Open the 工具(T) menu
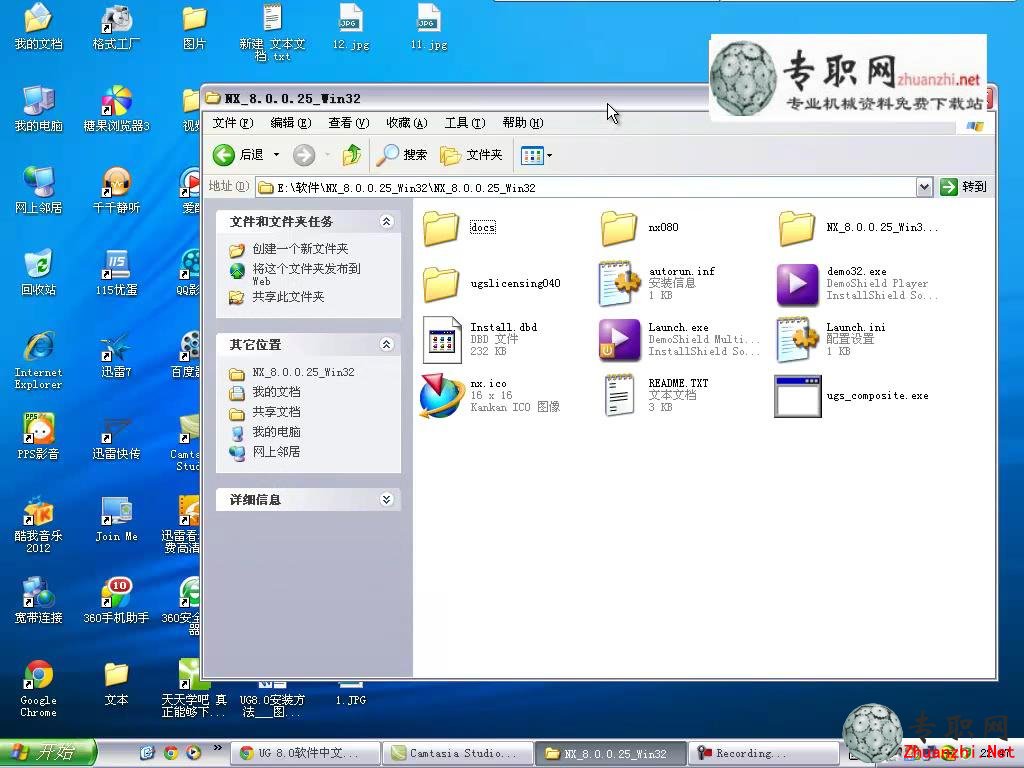The image size is (1024, 768). pos(465,123)
